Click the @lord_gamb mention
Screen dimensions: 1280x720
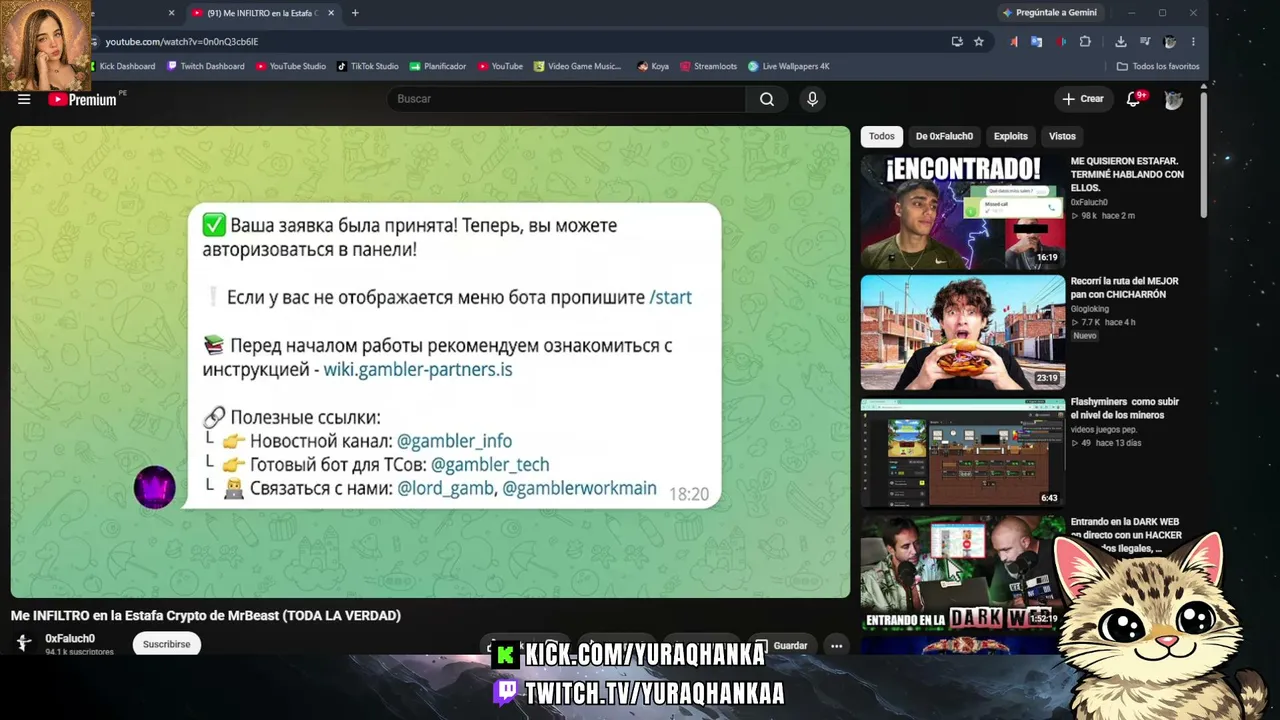coord(445,489)
